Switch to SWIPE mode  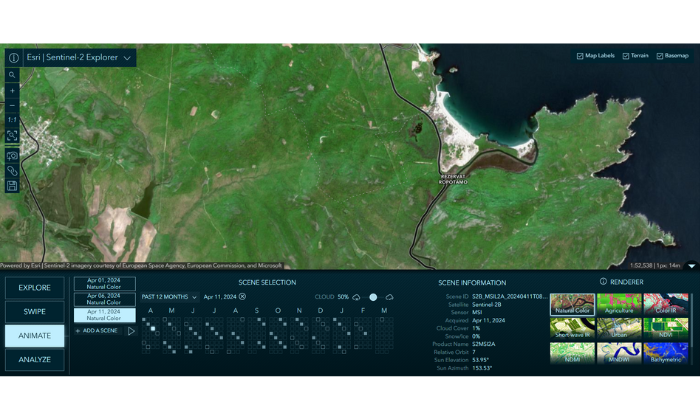(x=34, y=312)
